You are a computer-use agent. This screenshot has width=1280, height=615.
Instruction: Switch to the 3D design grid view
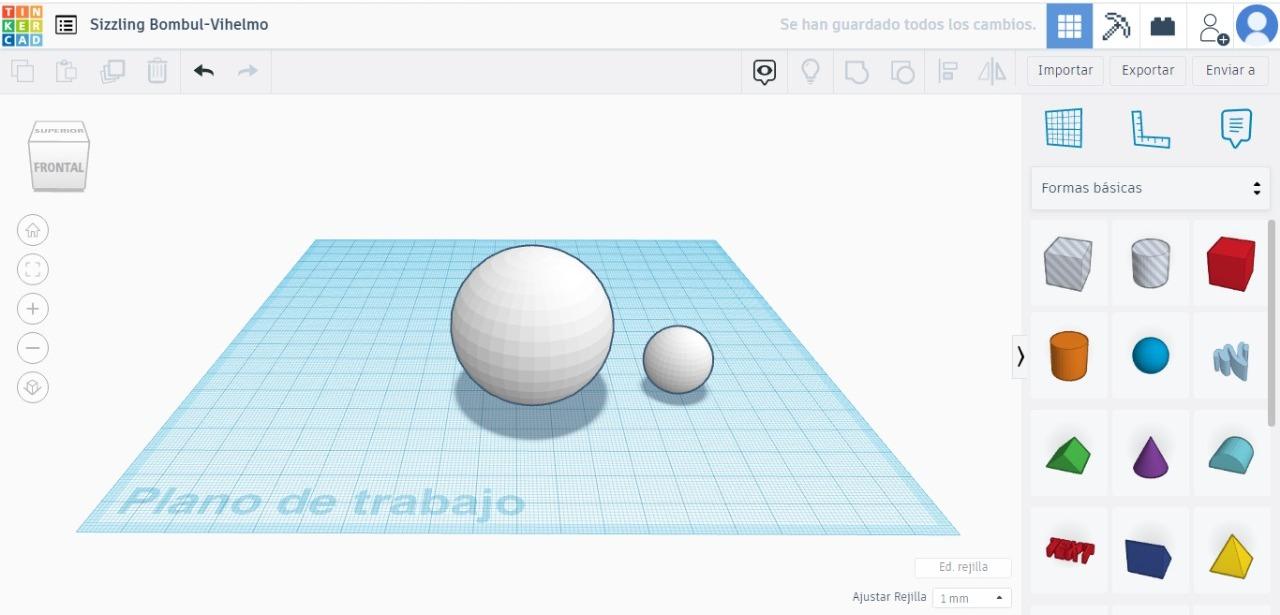(1070, 25)
